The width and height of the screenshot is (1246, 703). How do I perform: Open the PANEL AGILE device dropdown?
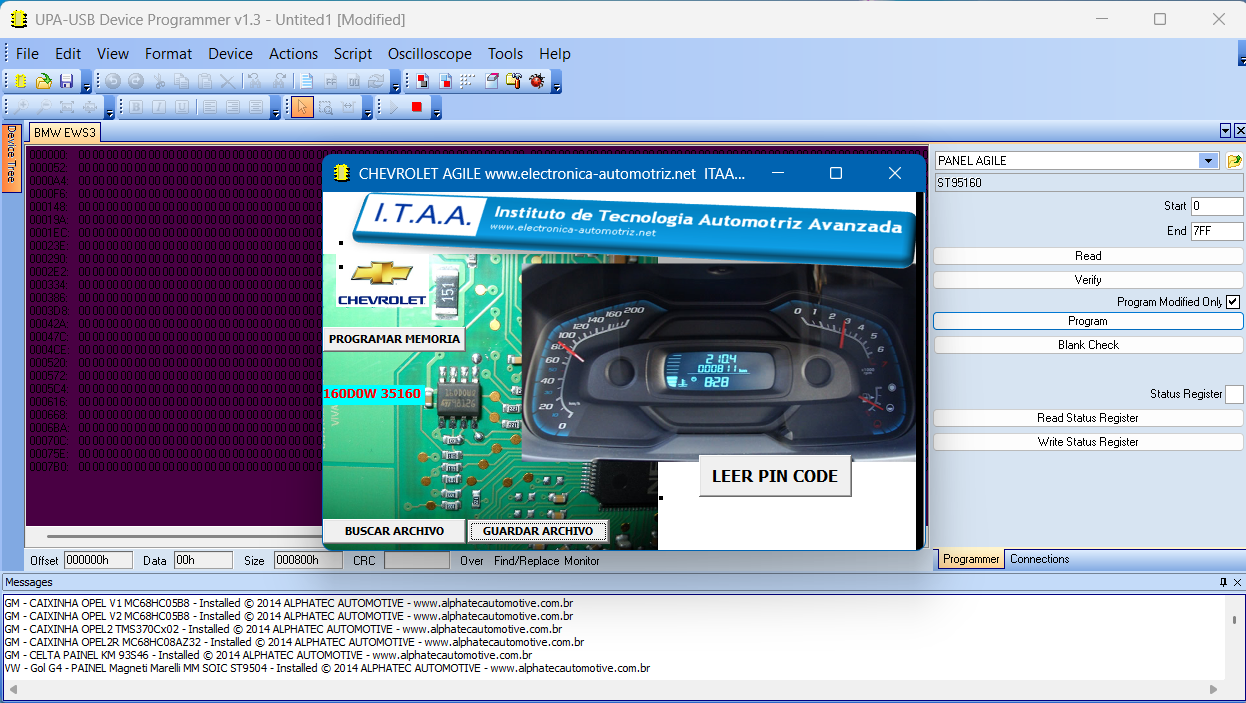pos(1208,161)
